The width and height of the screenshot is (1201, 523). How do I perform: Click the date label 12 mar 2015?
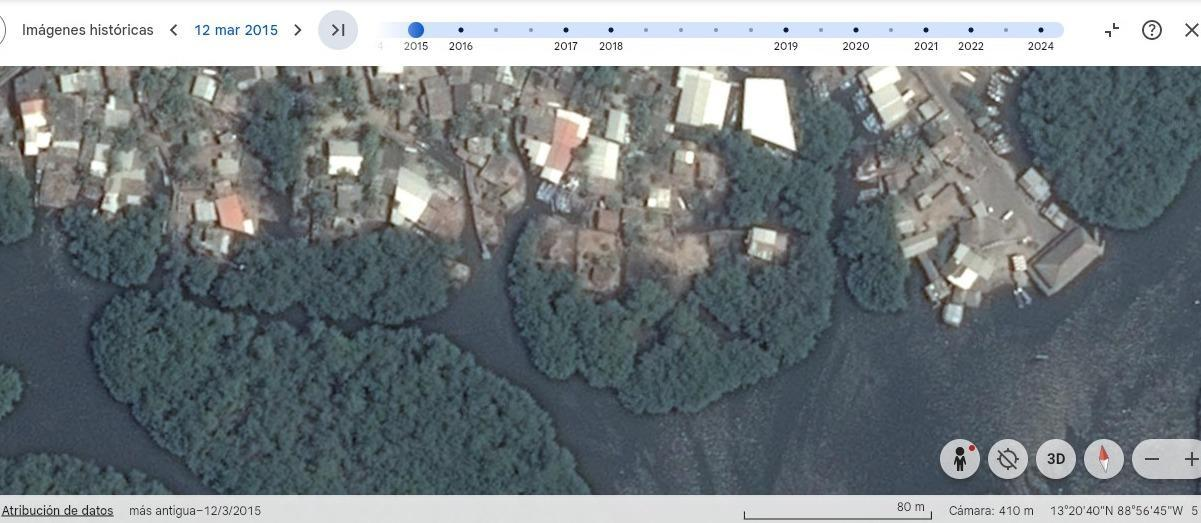236,30
